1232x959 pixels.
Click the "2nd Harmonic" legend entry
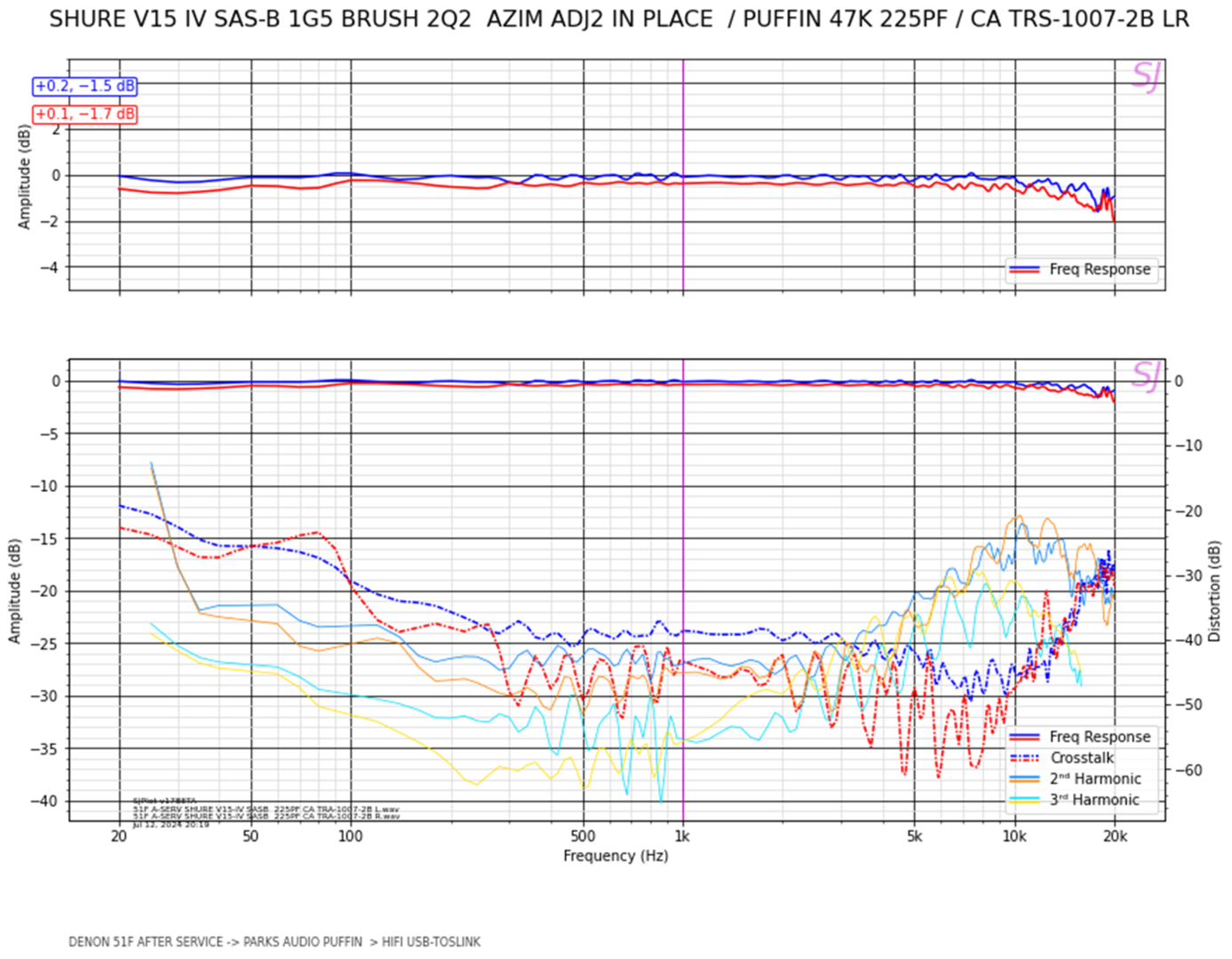1095,779
